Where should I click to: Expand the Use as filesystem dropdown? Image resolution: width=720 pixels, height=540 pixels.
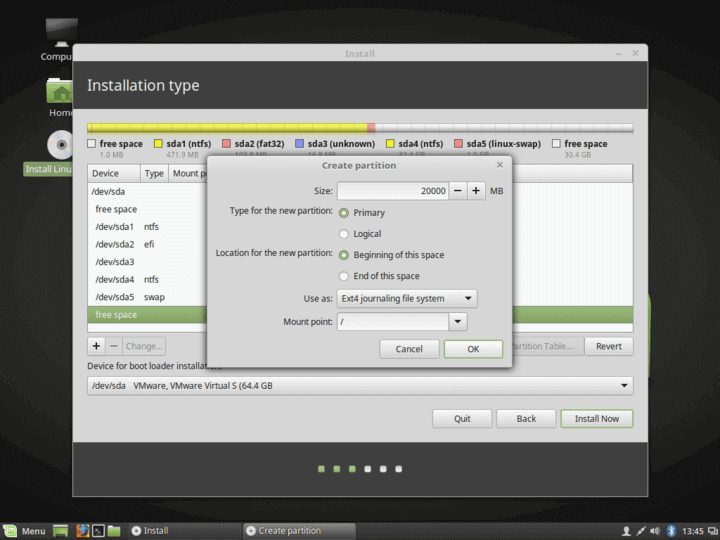point(407,298)
